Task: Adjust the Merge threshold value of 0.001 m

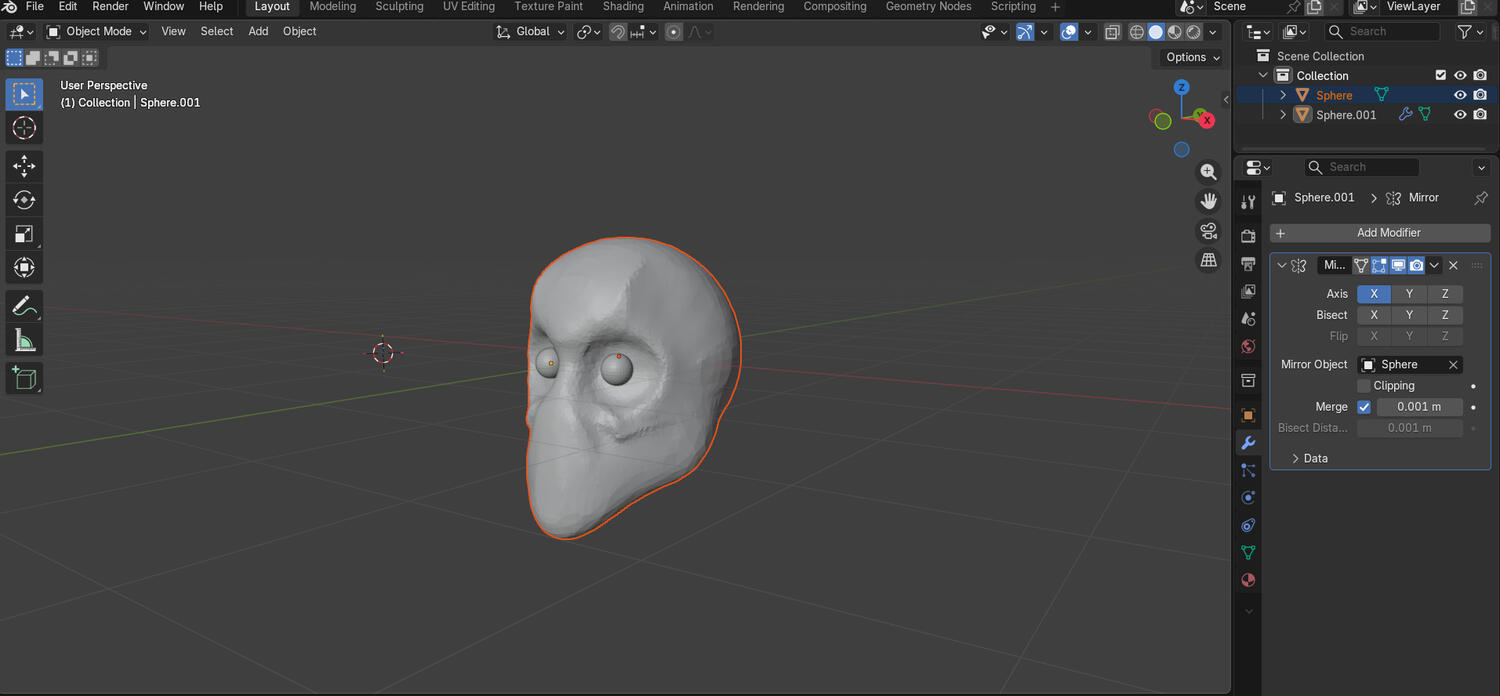Action: [x=1419, y=406]
